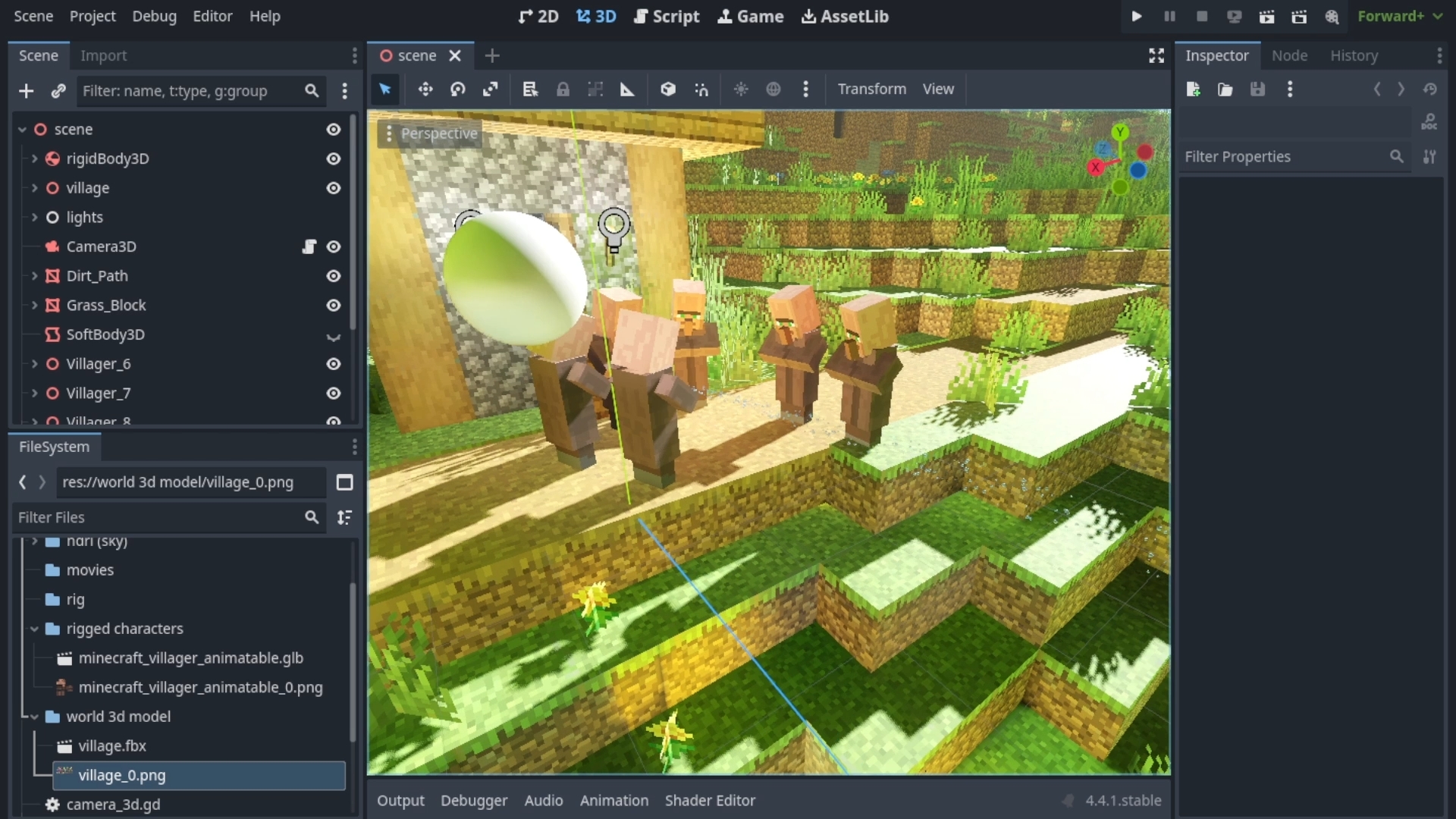Activate the Move Mode tool
This screenshot has height=819, width=1456.
click(x=425, y=89)
